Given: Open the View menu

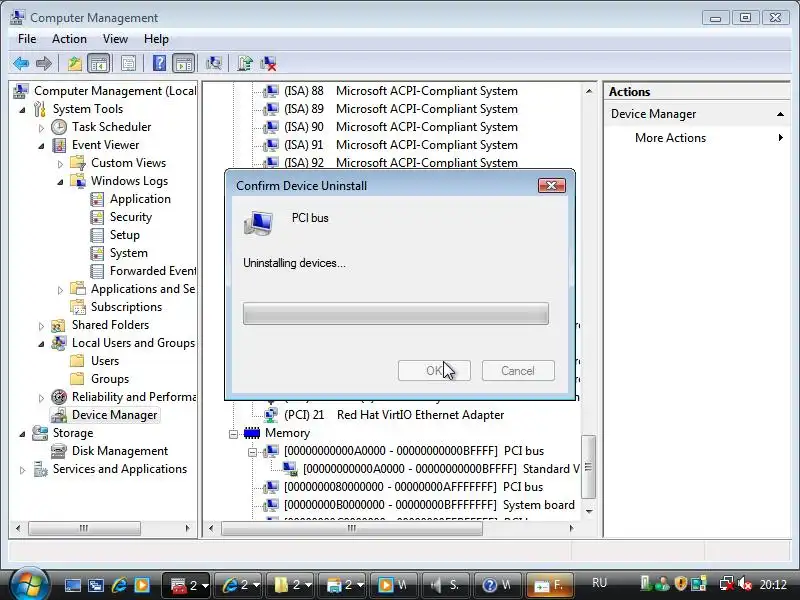Looking at the screenshot, I should coord(115,39).
